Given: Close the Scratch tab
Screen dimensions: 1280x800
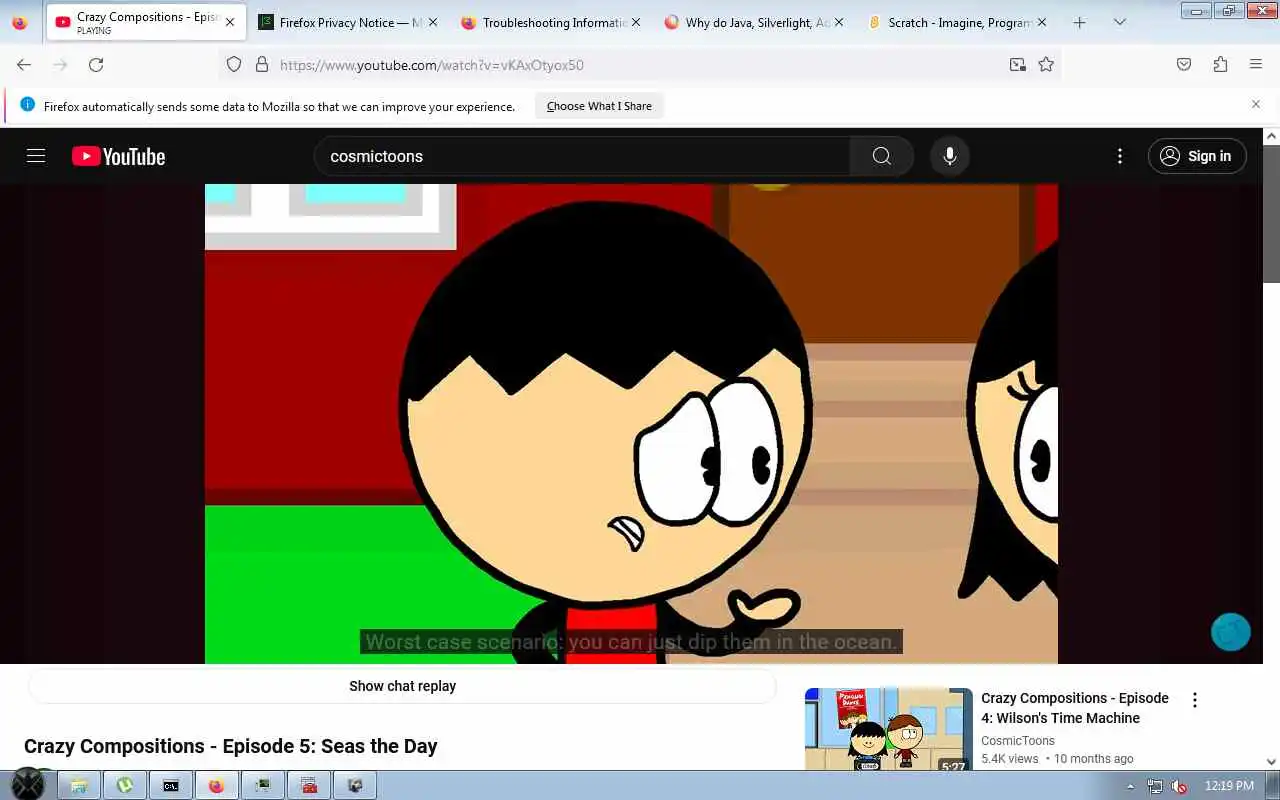Looking at the screenshot, I should (1041, 22).
